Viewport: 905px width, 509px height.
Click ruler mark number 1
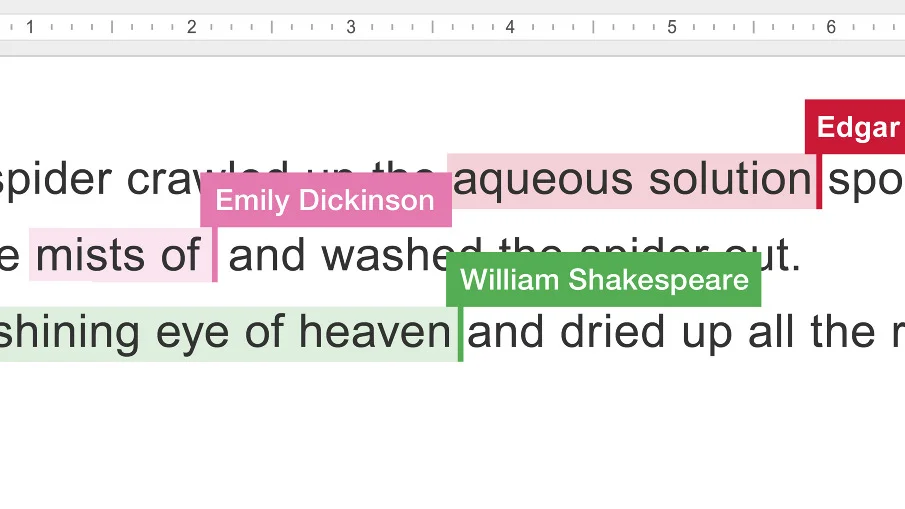point(30,27)
